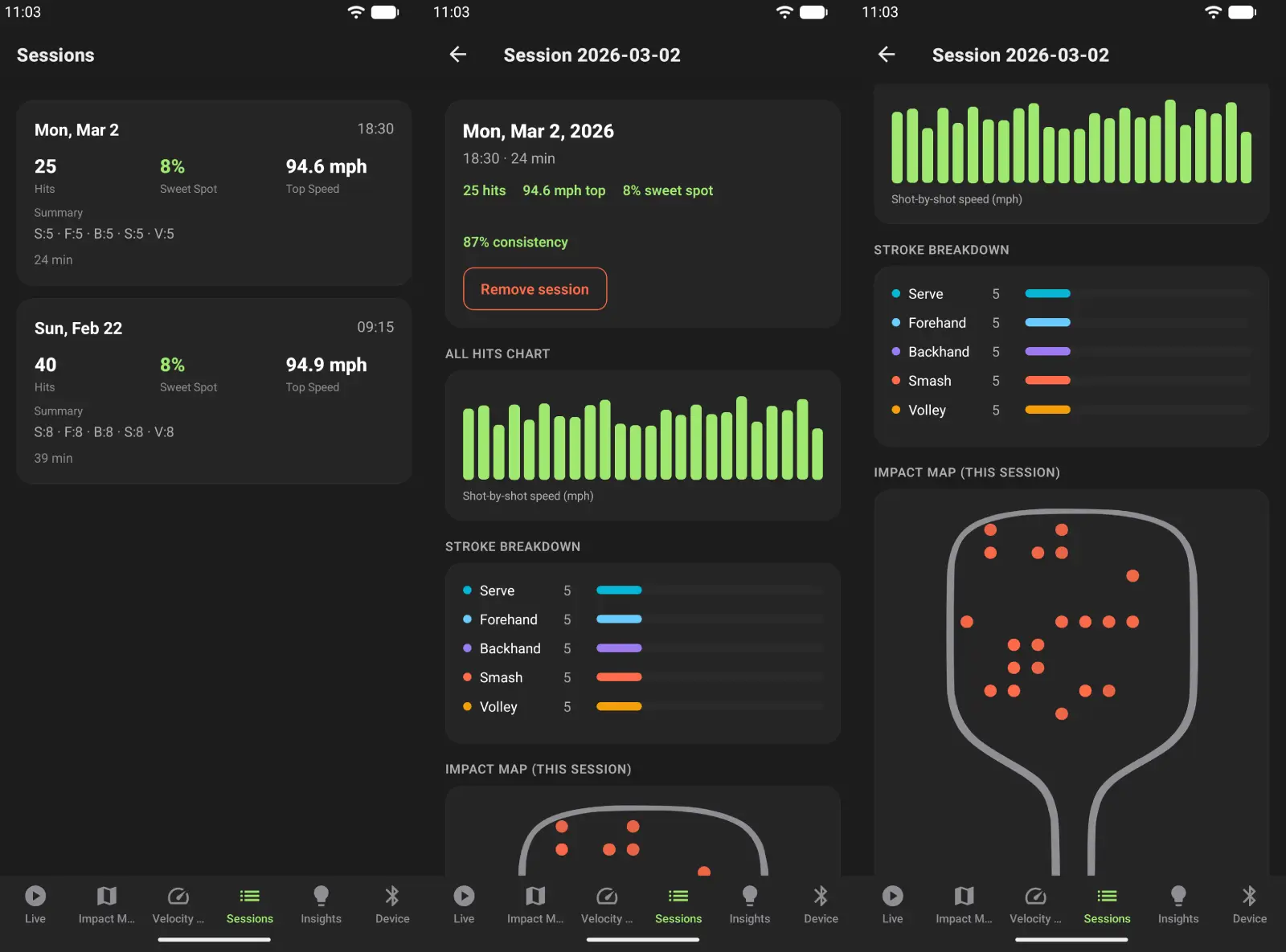1286x952 pixels.
Task: Tap the Remove session button
Action: (534, 289)
